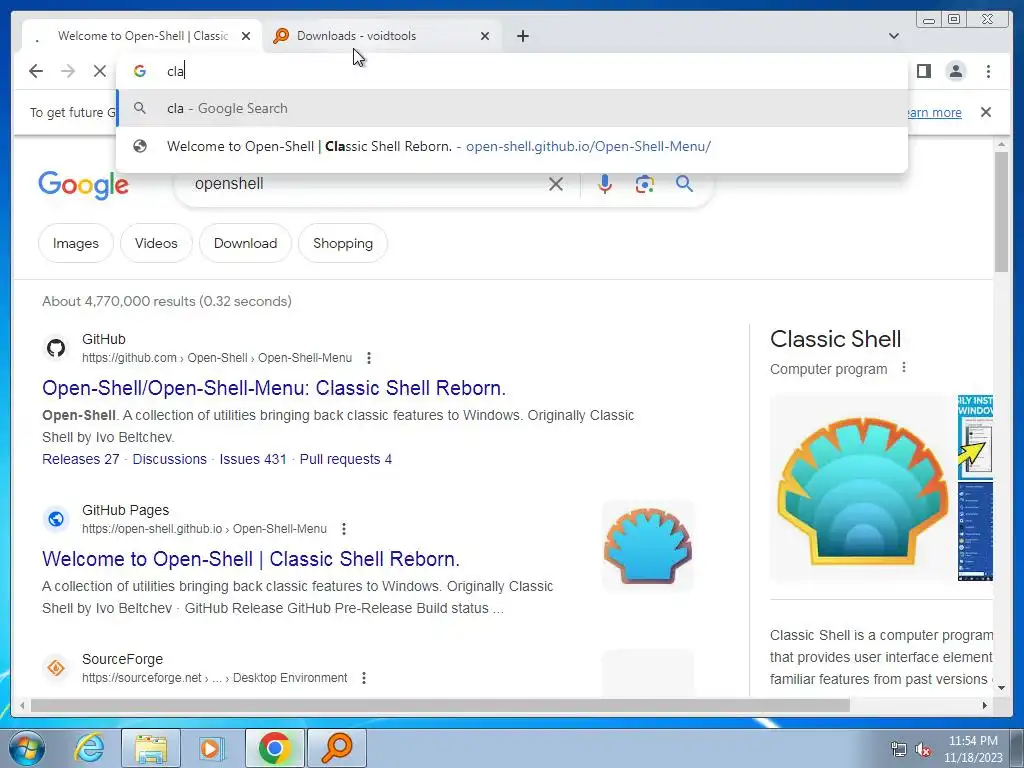Filter results by Images
This screenshot has height=768, width=1024.
coord(76,243)
